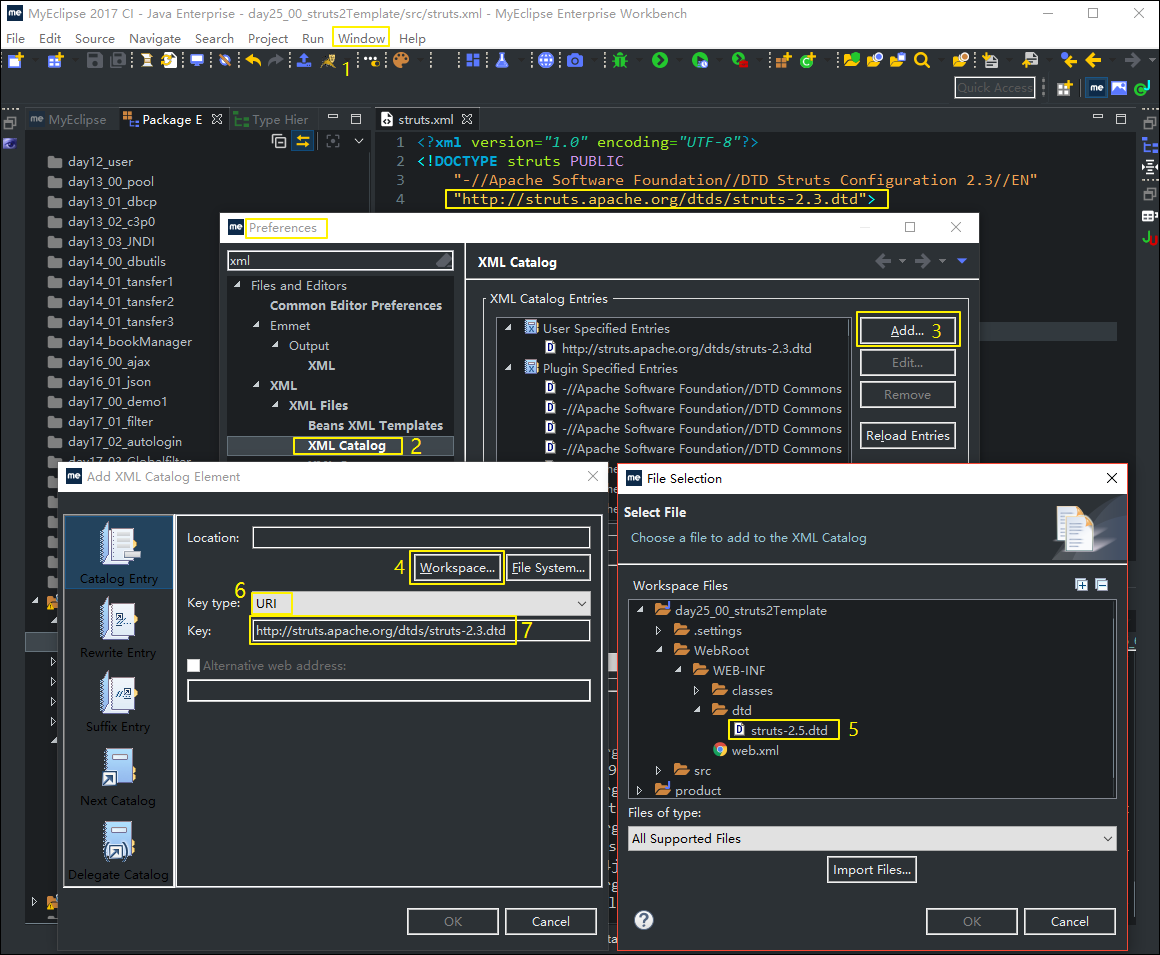Open Package Explorer view menu chevron
This screenshot has width=1160, height=955.
359,141
